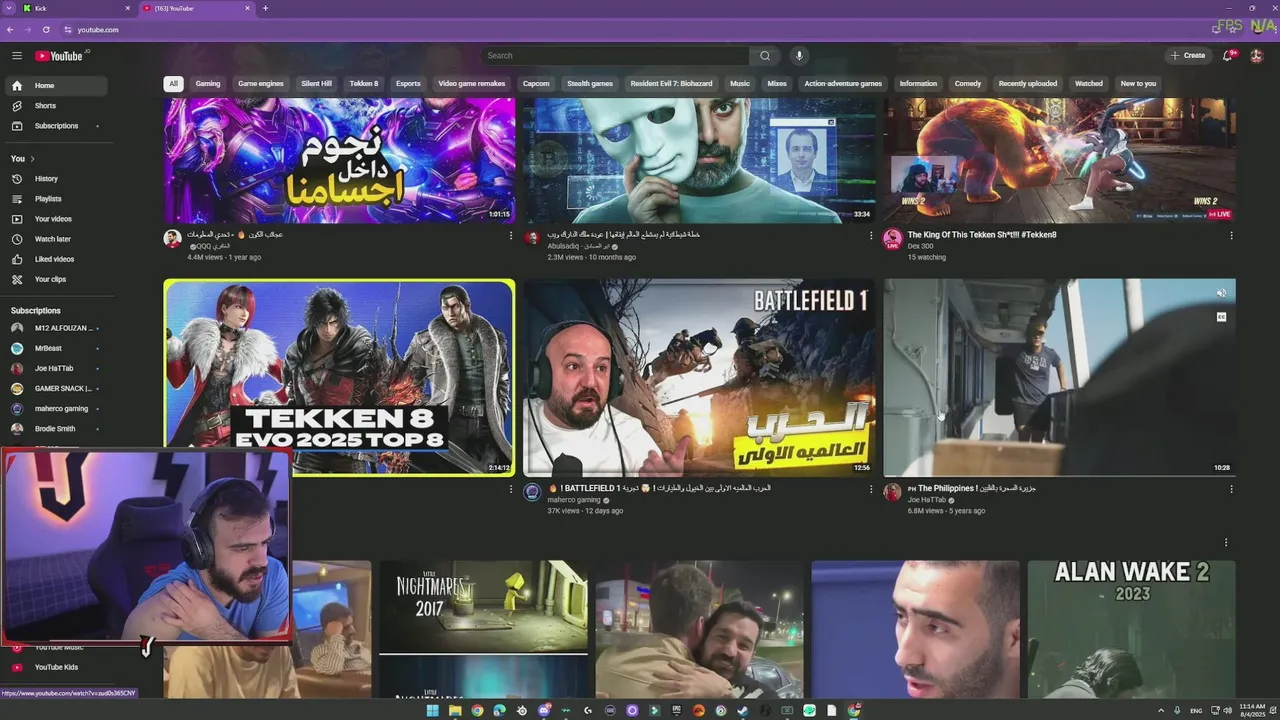The height and width of the screenshot is (720, 1280).
Task: Select the Mixes filter chip
Action: click(x=777, y=84)
